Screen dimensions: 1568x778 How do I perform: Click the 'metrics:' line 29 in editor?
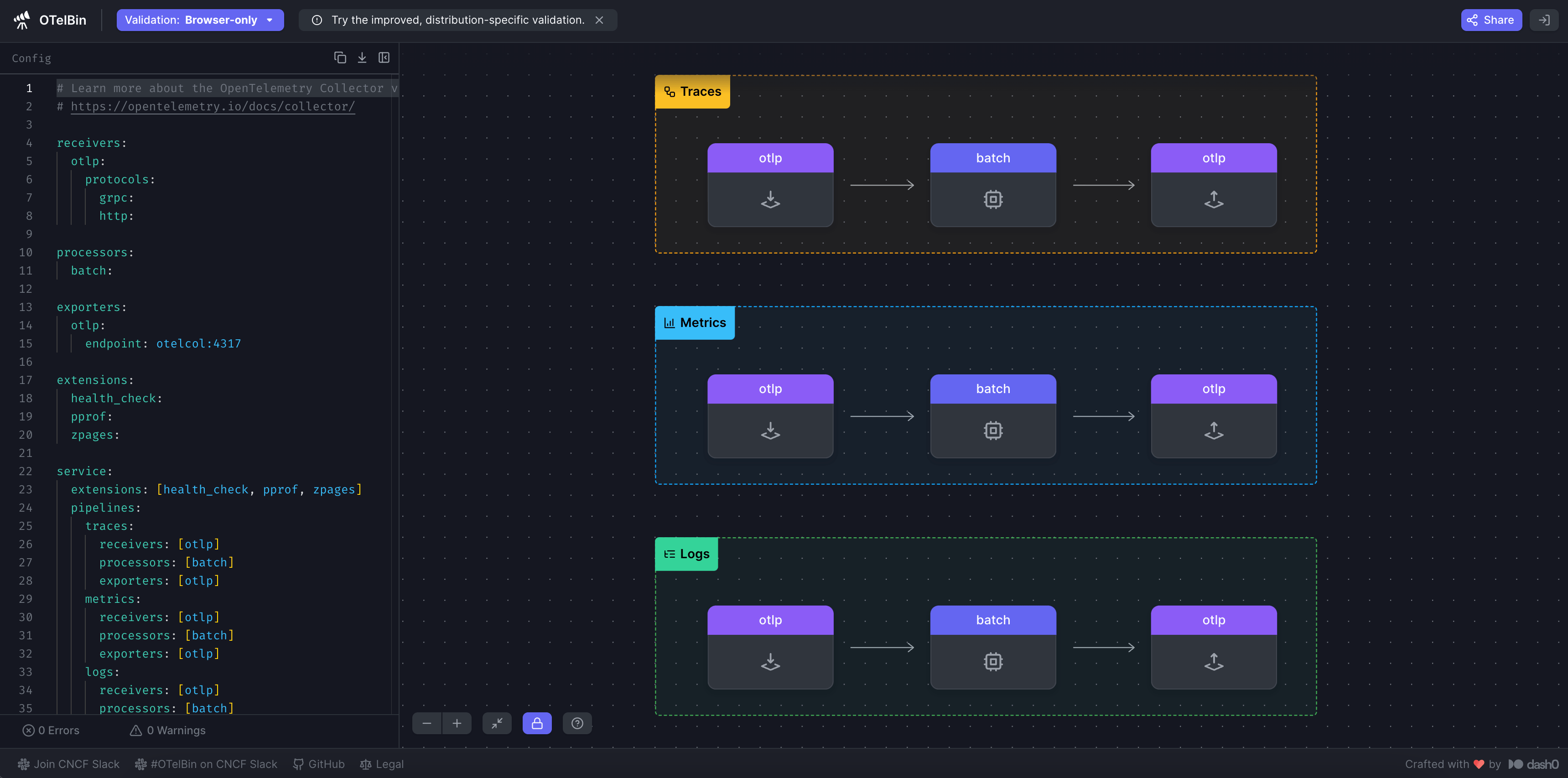(x=113, y=599)
